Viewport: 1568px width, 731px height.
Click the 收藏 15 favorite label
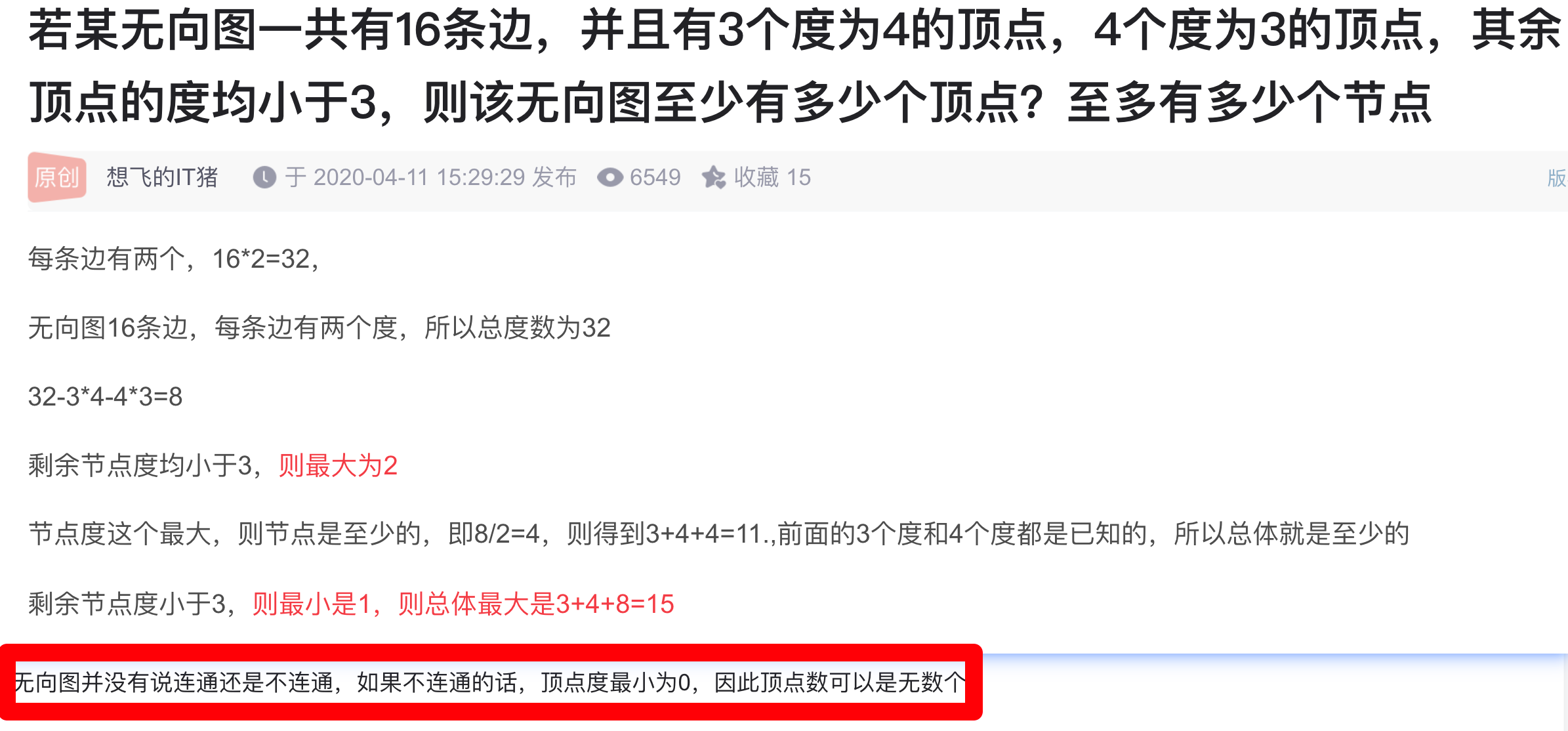772,177
